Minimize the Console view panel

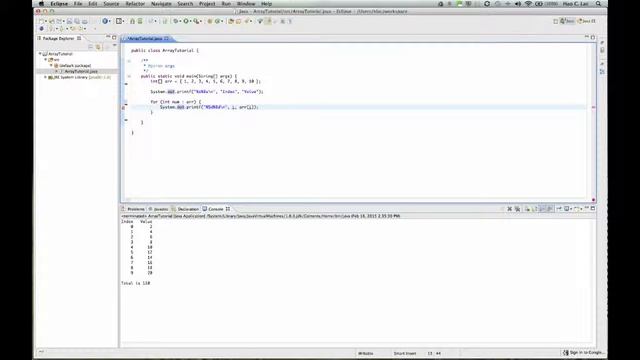click(587, 208)
